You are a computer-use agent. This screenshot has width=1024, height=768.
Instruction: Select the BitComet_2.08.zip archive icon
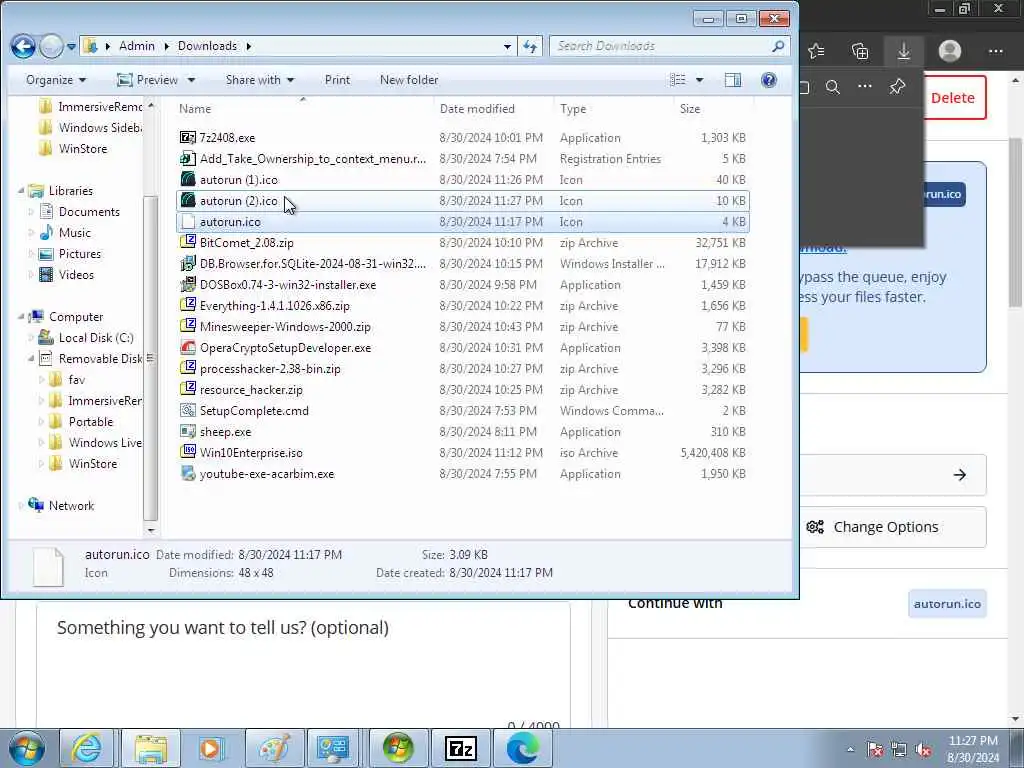tap(188, 242)
